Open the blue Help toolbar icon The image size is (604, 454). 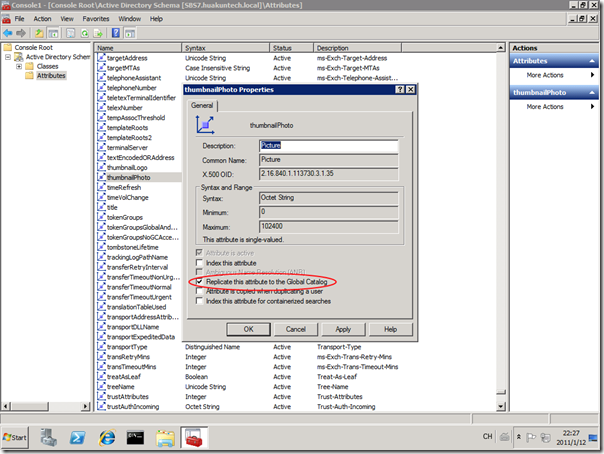(x=116, y=33)
